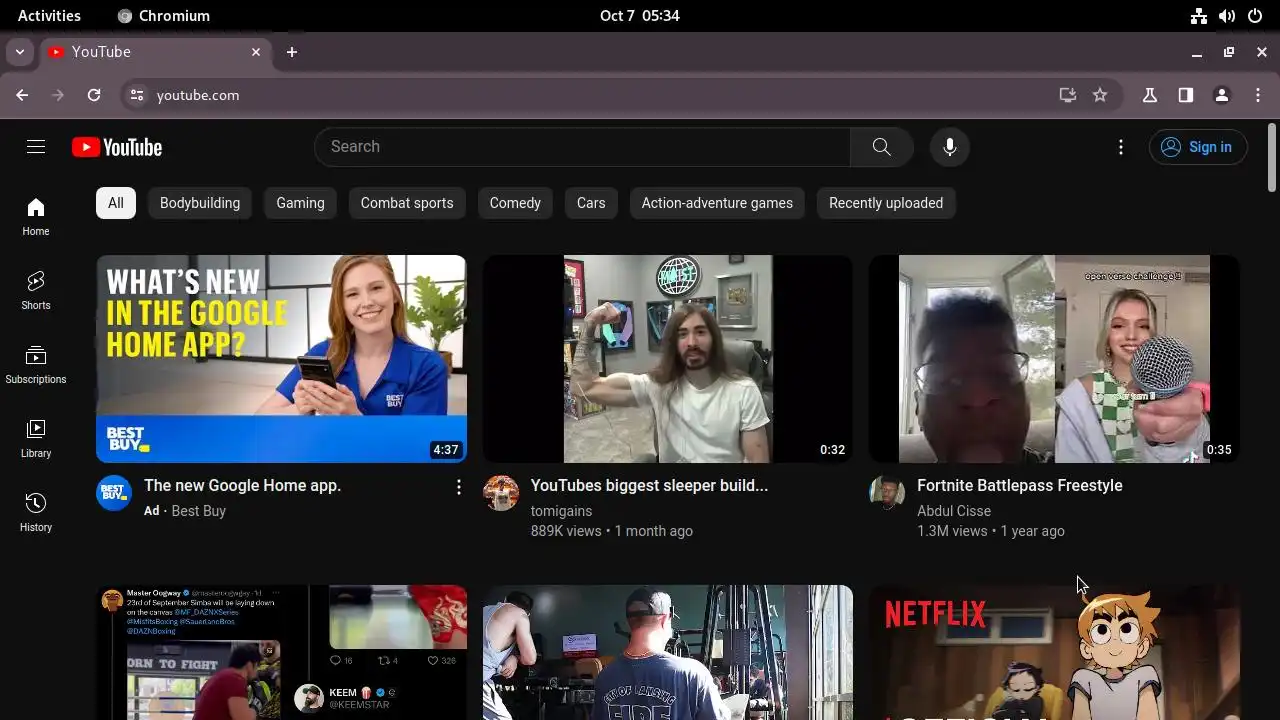Screen dimensions: 1280x720
Task: Open sleeper build video thumbnail
Action: [x=668, y=359]
